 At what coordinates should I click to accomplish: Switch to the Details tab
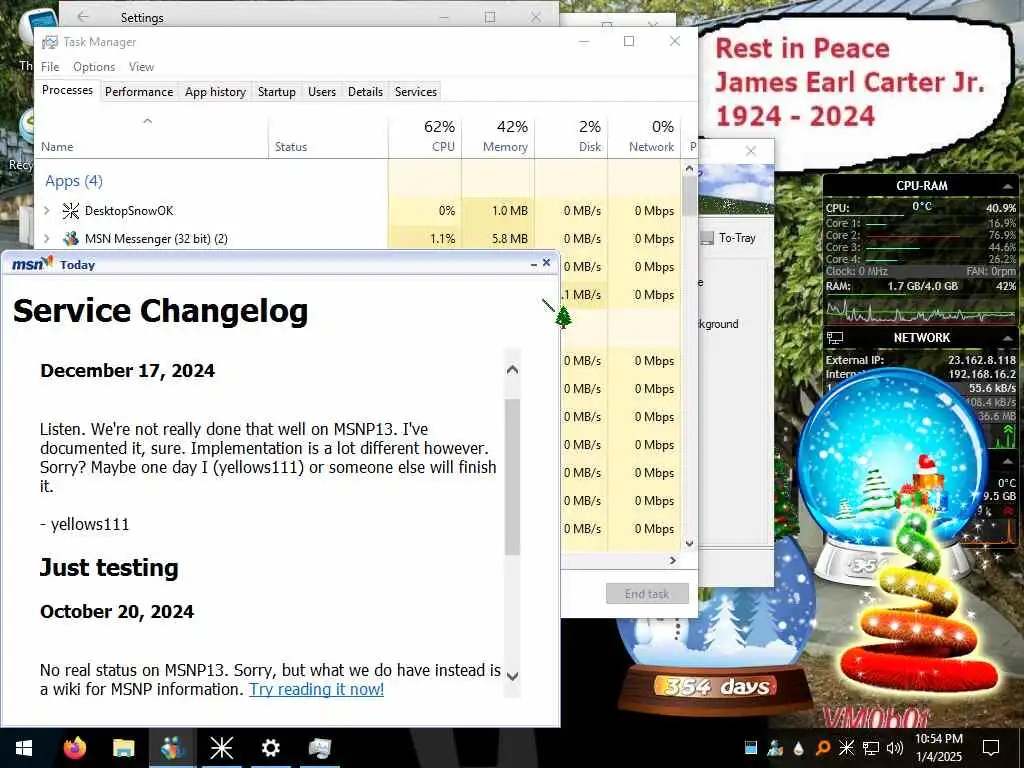coord(365,92)
